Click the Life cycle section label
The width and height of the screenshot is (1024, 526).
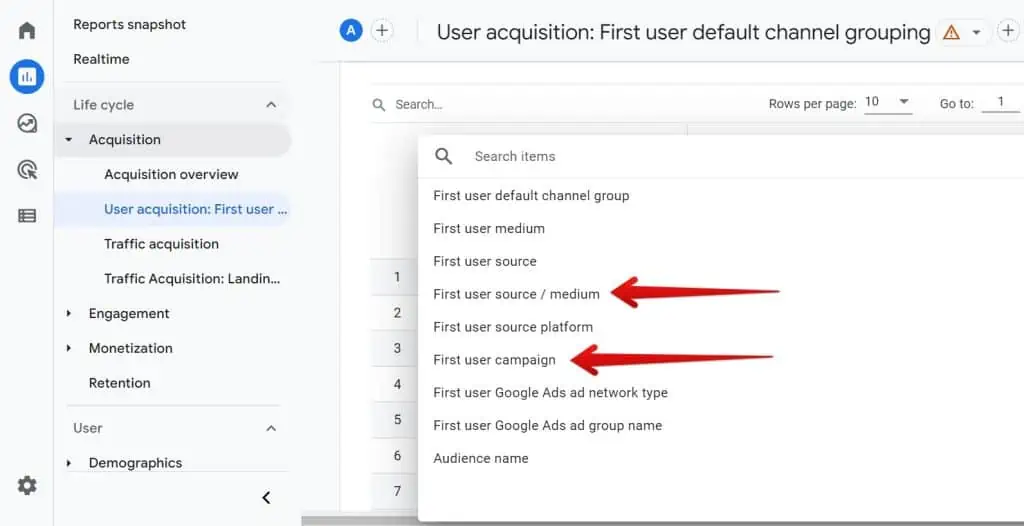coord(103,105)
